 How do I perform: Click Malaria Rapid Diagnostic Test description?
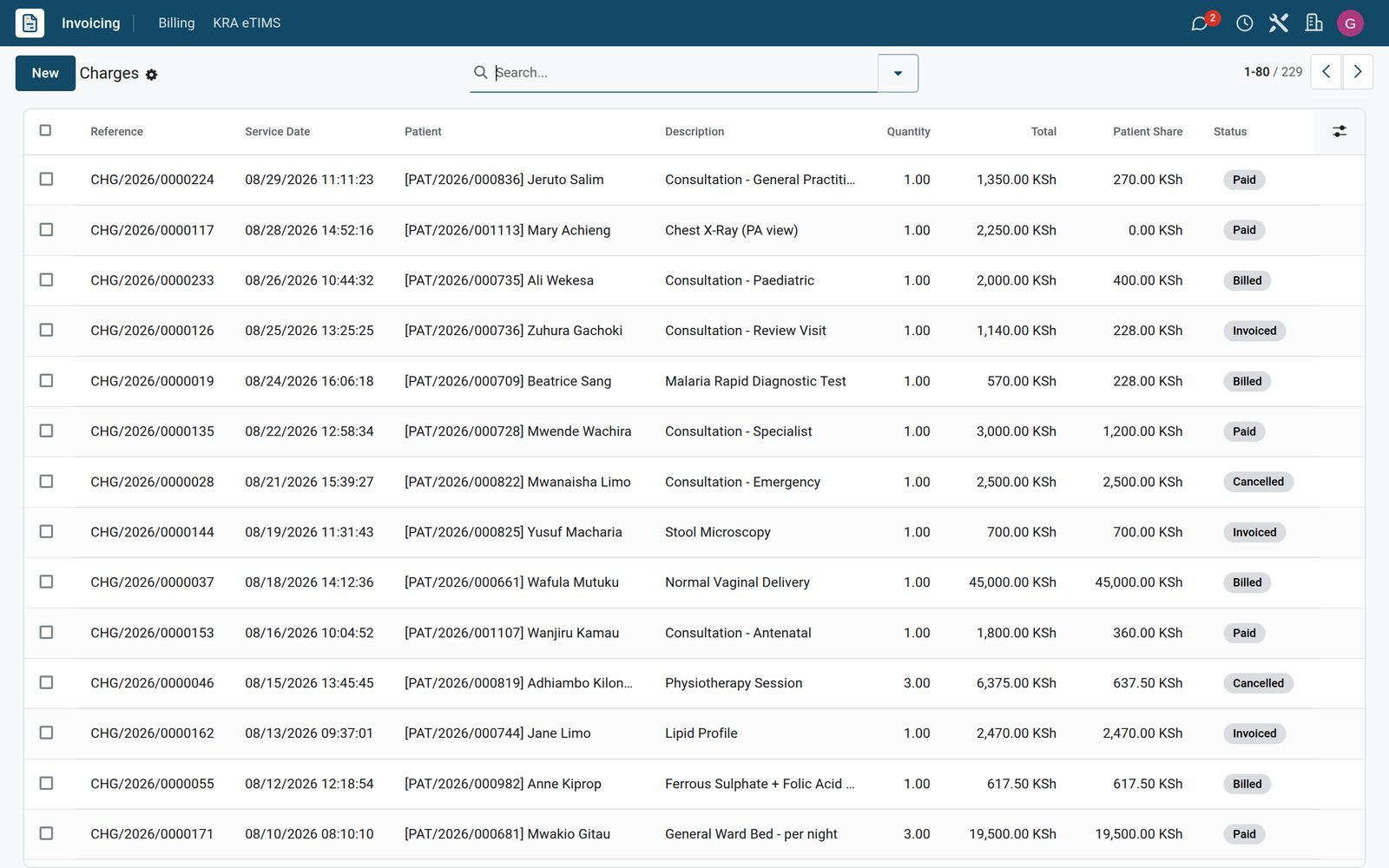pos(755,381)
